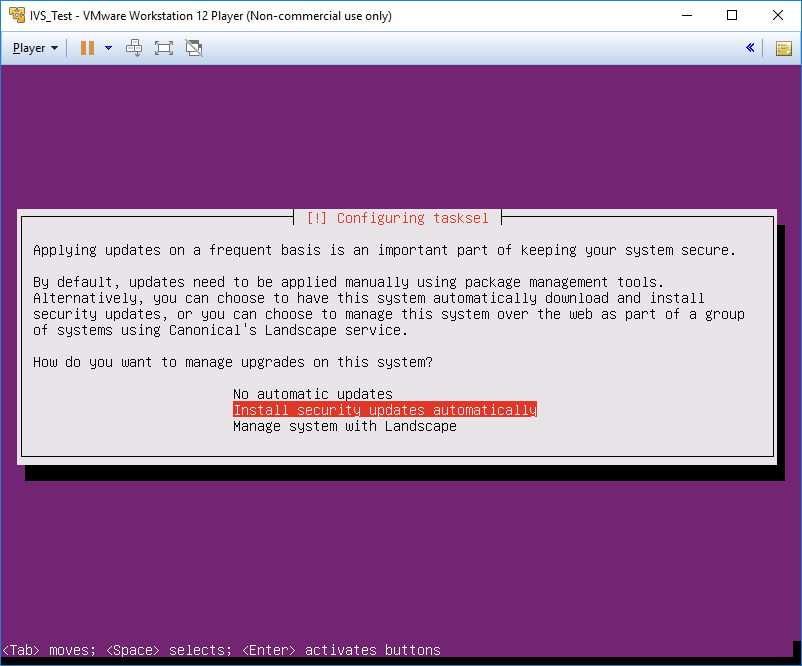Select No automatic updates option

click(x=313, y=394)
